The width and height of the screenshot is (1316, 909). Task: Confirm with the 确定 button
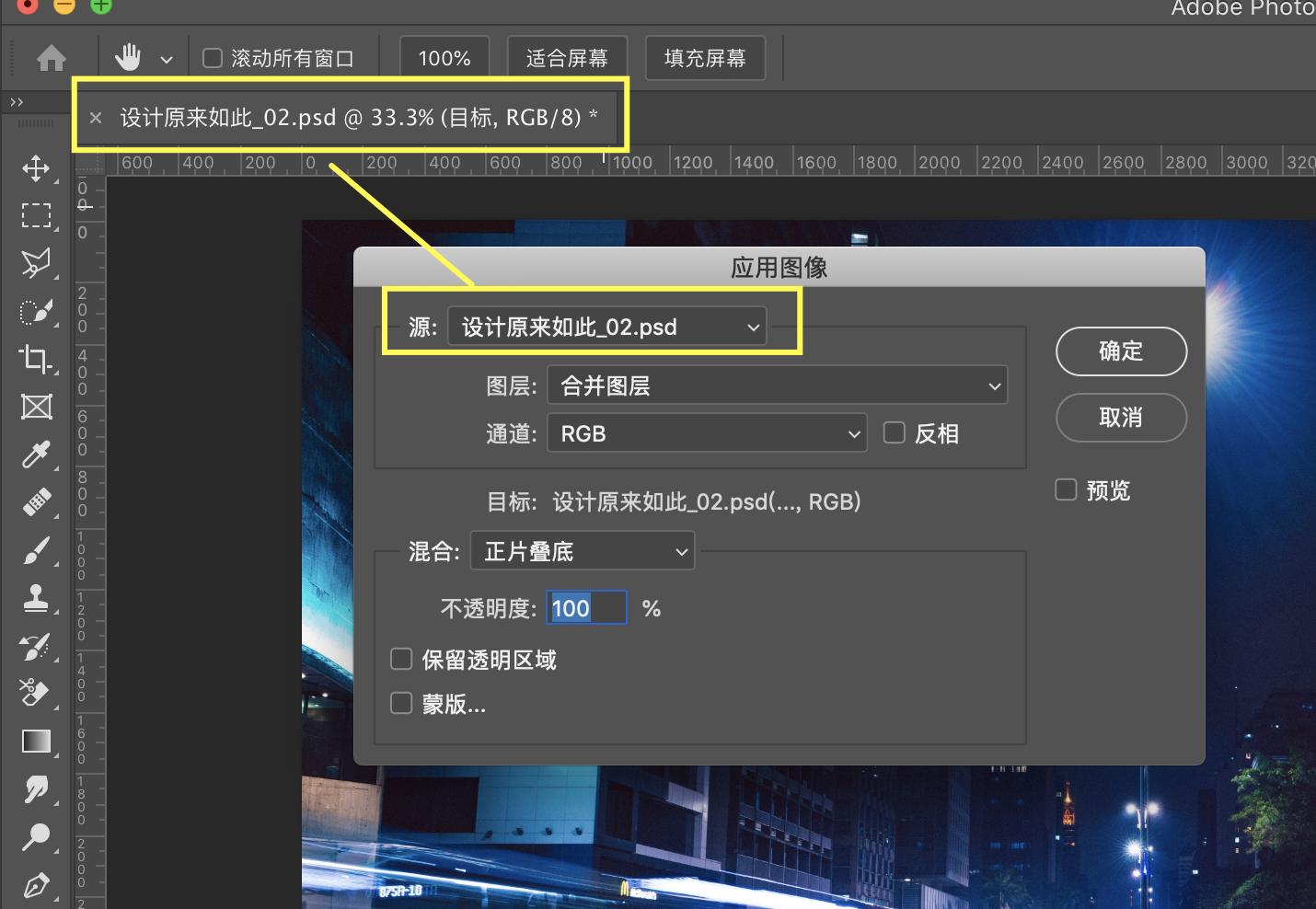(1121, 351)
